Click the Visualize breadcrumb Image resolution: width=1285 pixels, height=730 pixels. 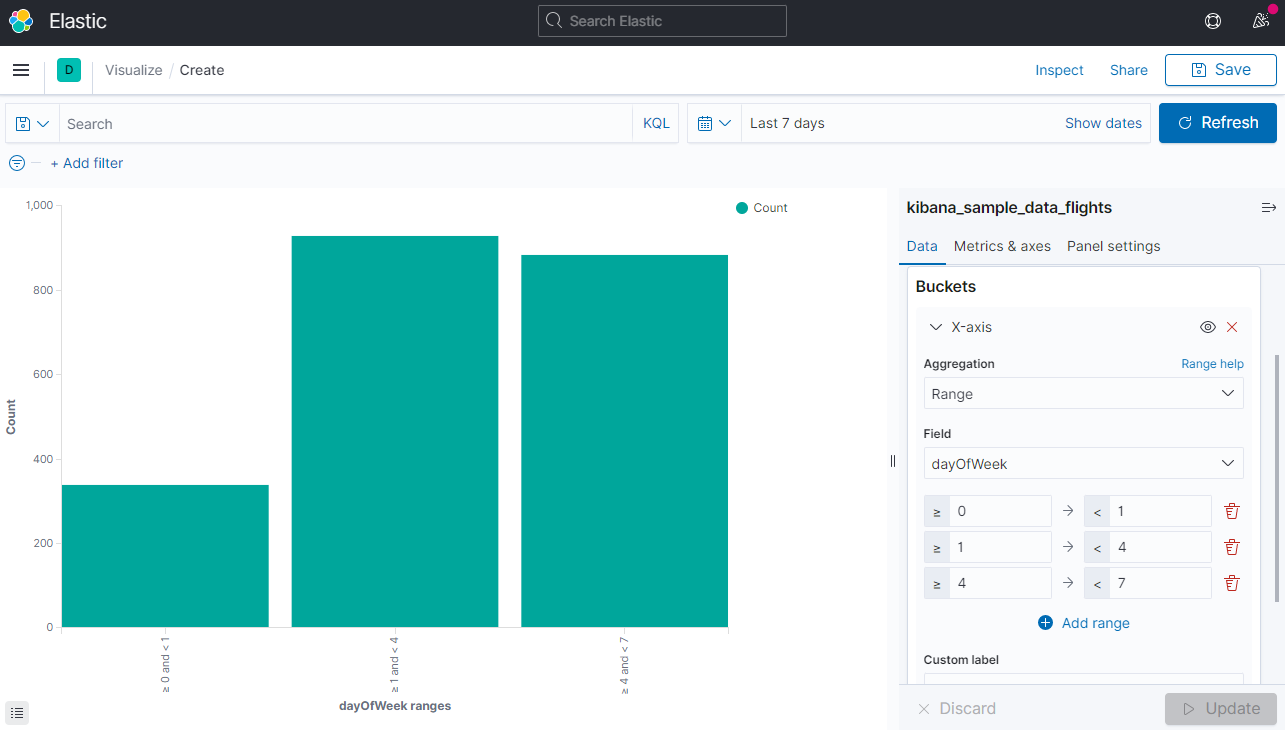[134, 70]
